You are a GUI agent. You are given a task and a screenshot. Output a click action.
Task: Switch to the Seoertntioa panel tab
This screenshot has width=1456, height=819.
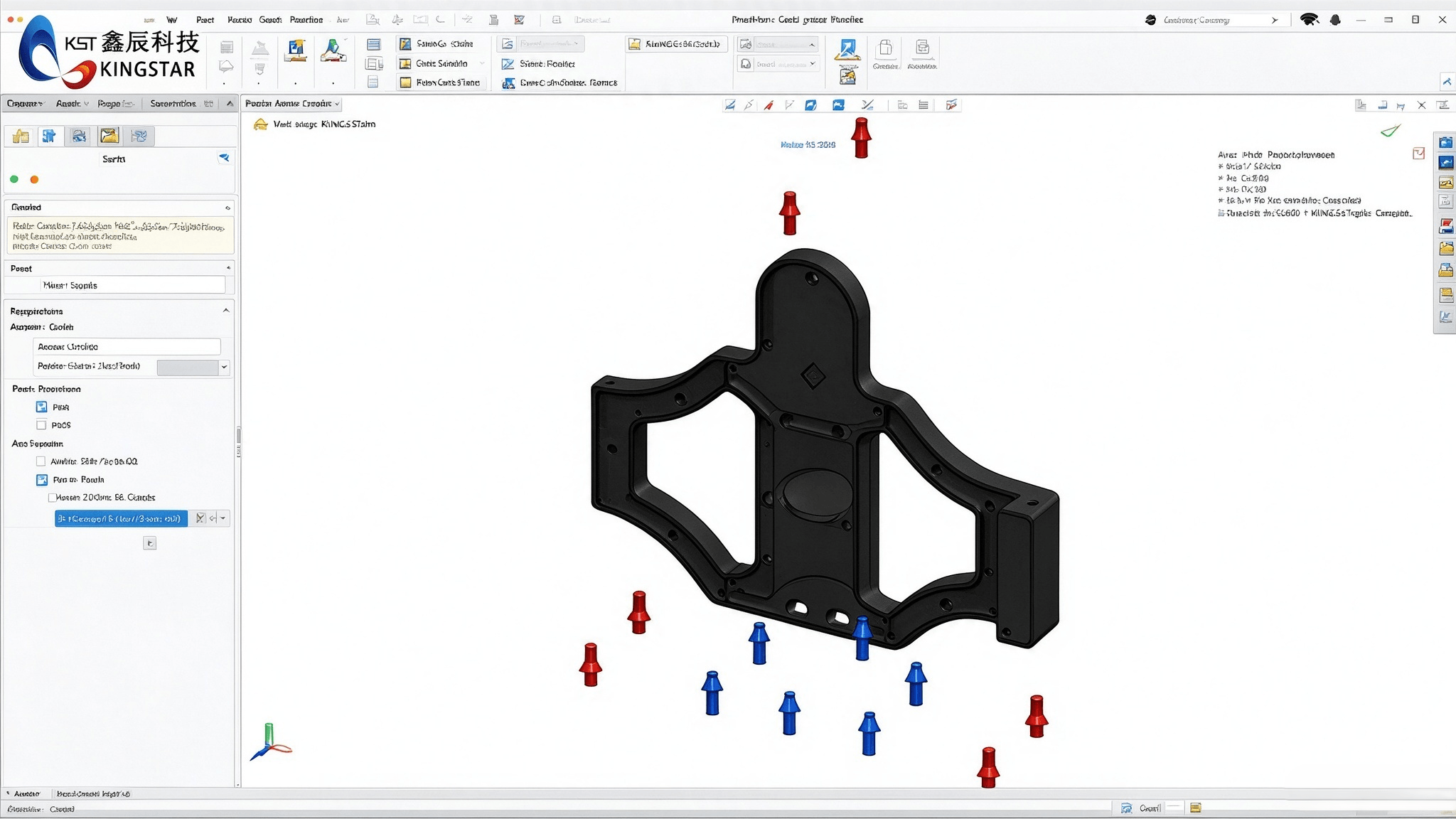[173, 104]
